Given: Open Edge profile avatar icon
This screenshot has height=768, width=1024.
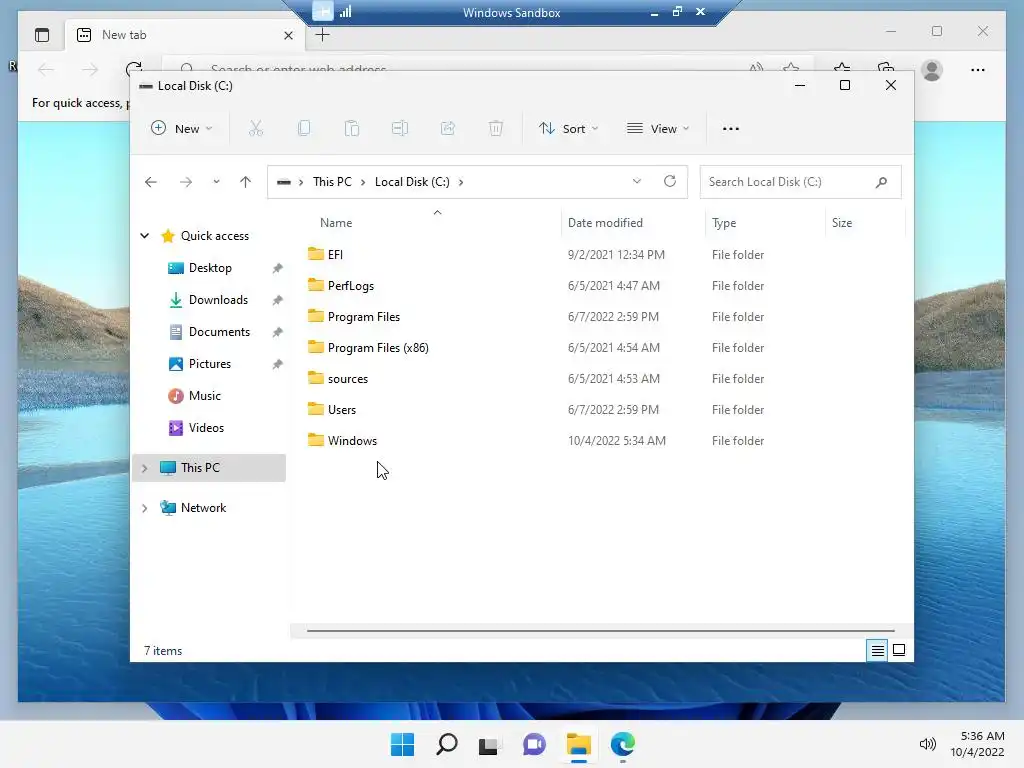Looking at the screenshot, I should [x=932, y=70].
